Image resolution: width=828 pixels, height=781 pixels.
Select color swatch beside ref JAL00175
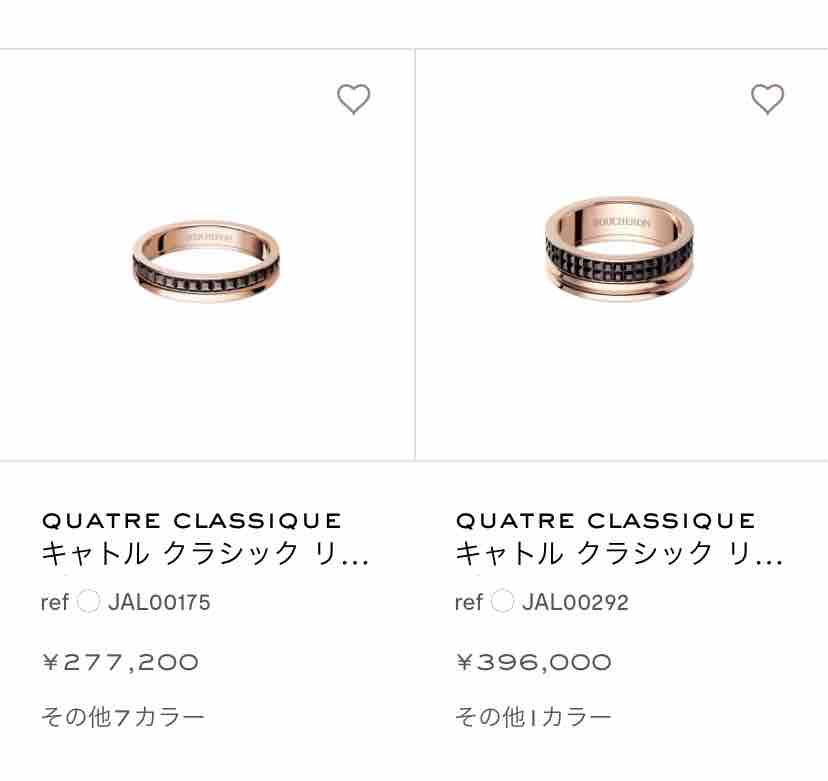(88, 601)
